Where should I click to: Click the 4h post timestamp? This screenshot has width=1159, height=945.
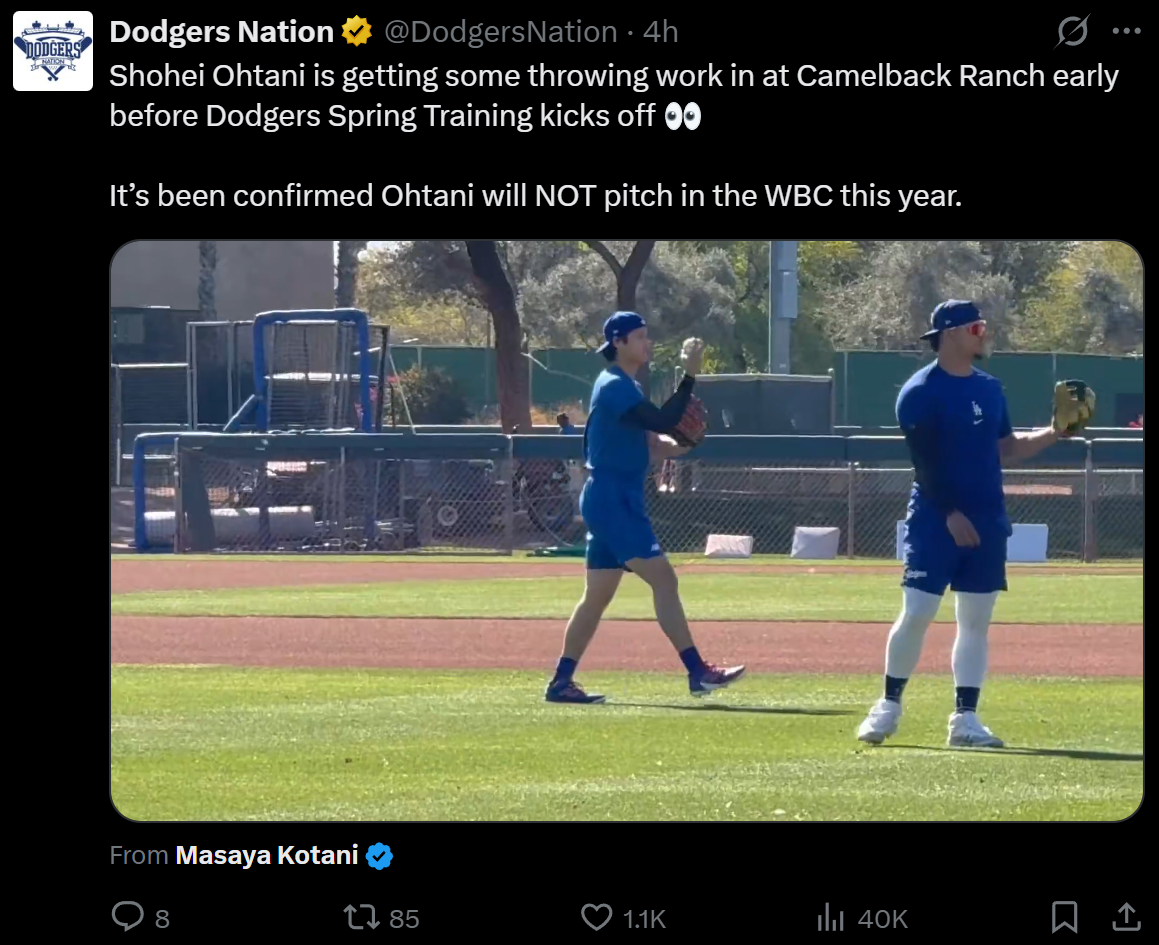661,32
